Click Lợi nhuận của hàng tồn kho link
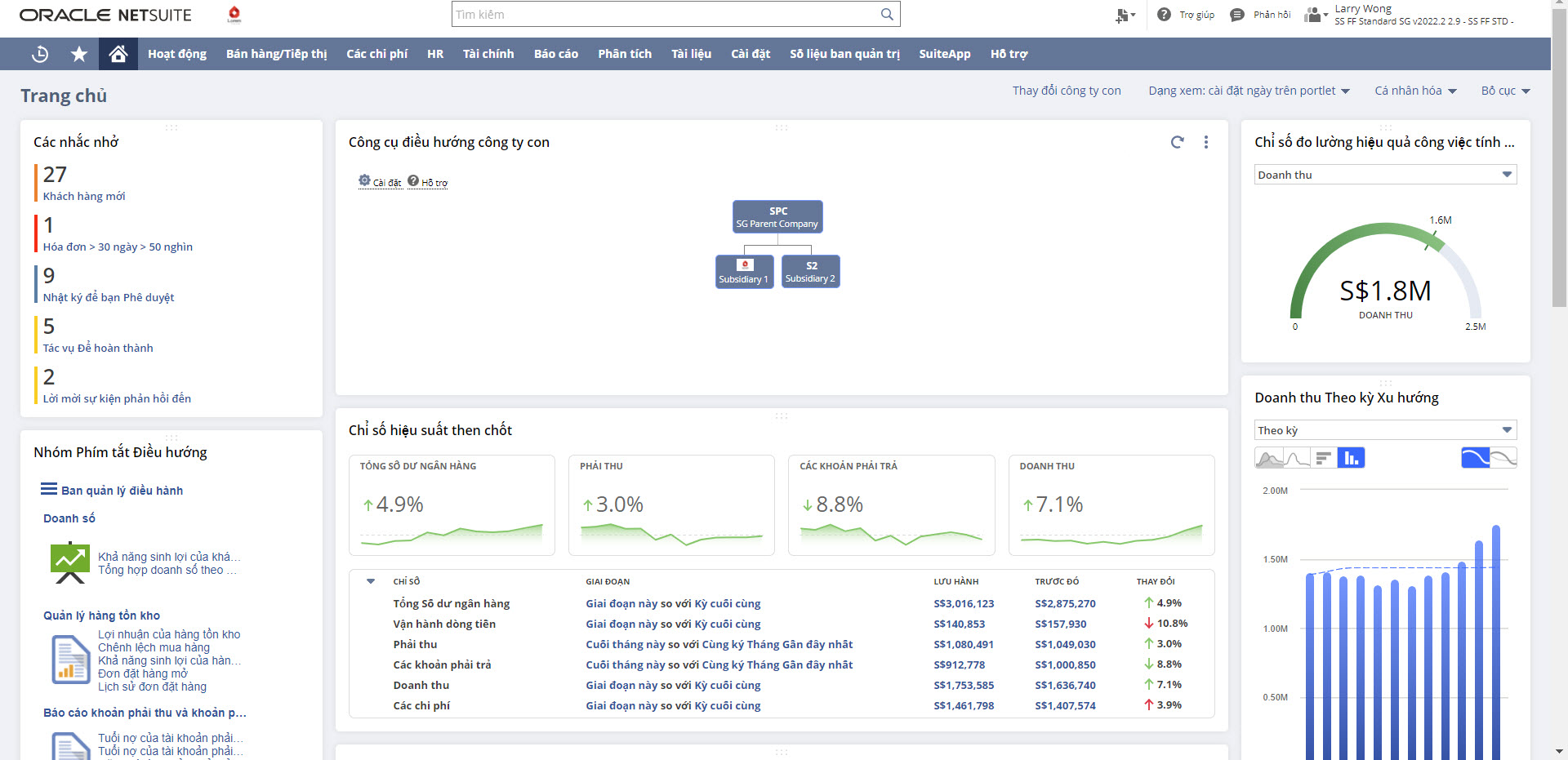This screenshot has height=760, width=1568. click(x=169, y=634)
